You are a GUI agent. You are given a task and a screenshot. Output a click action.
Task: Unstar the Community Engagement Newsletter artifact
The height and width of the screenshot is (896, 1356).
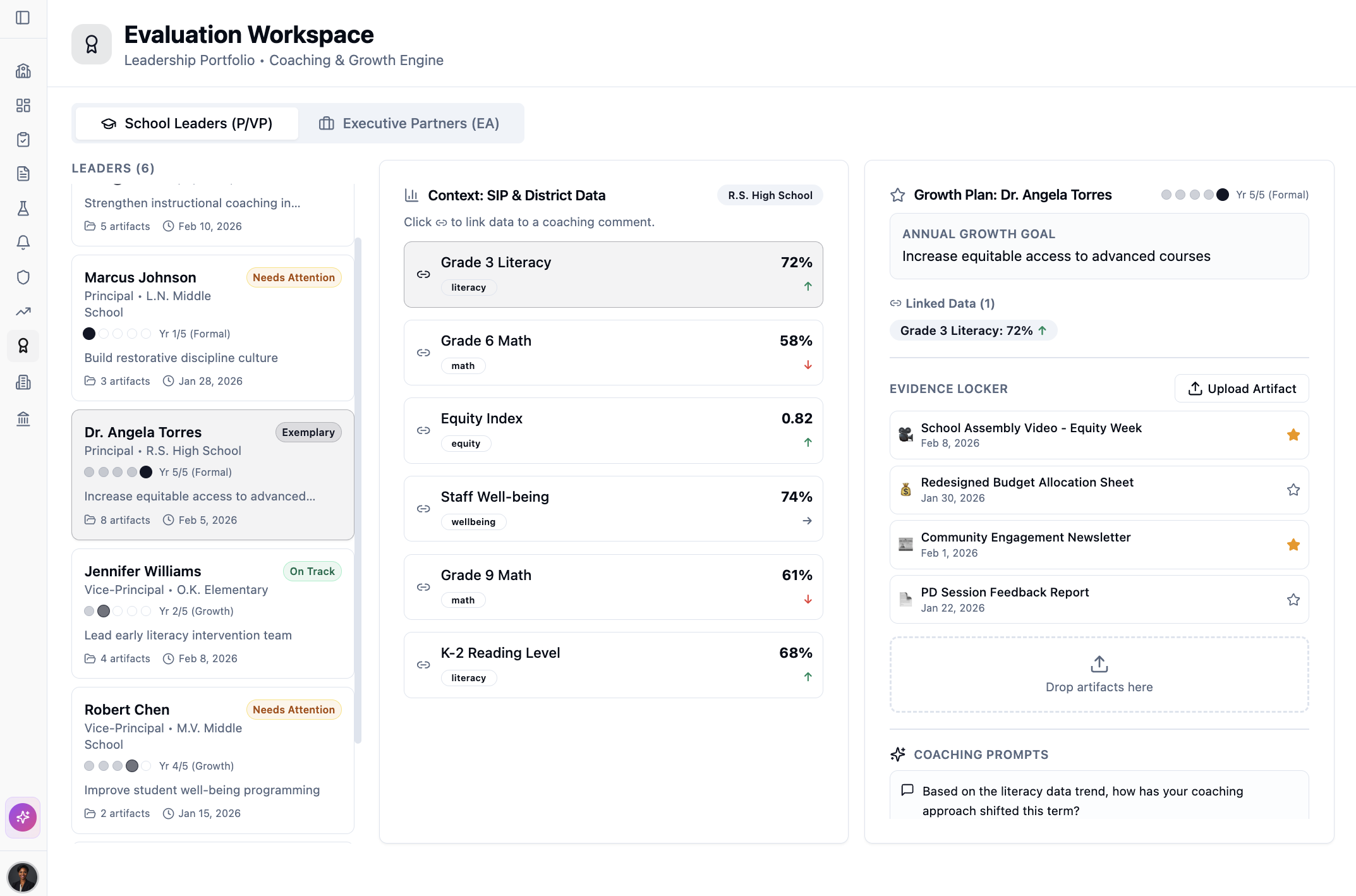pyautogui.click(x=1293, y=544)
